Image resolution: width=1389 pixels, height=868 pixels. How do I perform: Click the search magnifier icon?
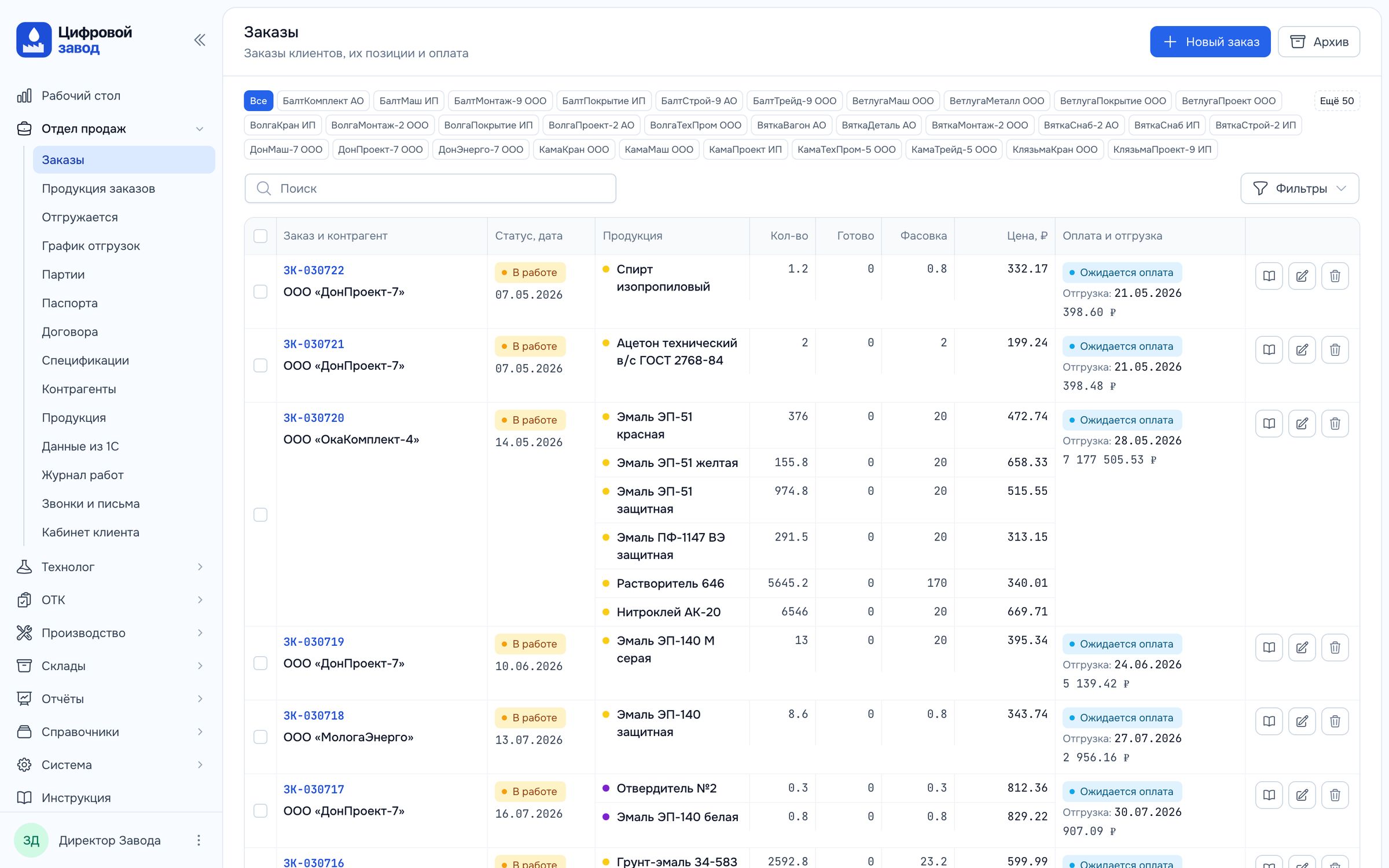(264, 189)
